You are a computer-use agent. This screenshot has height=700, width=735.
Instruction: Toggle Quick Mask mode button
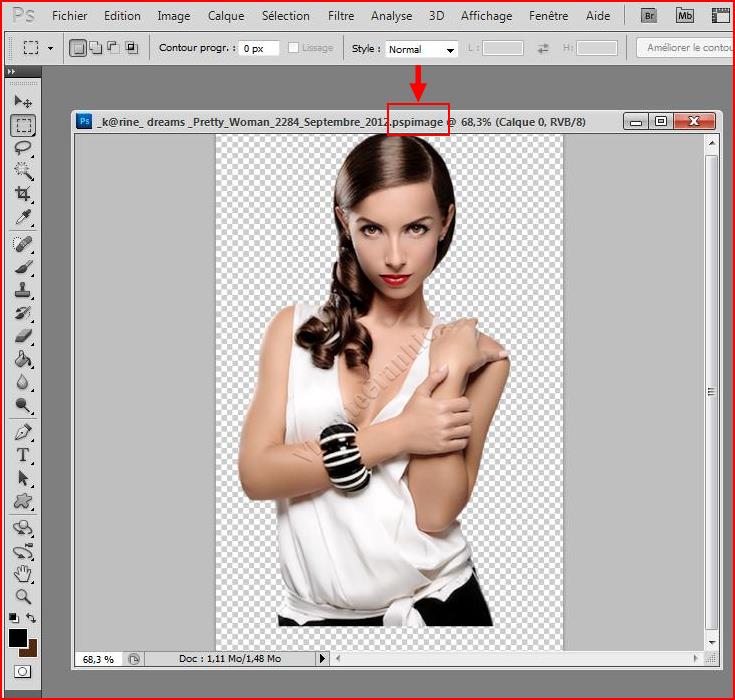tap(22, 671)
